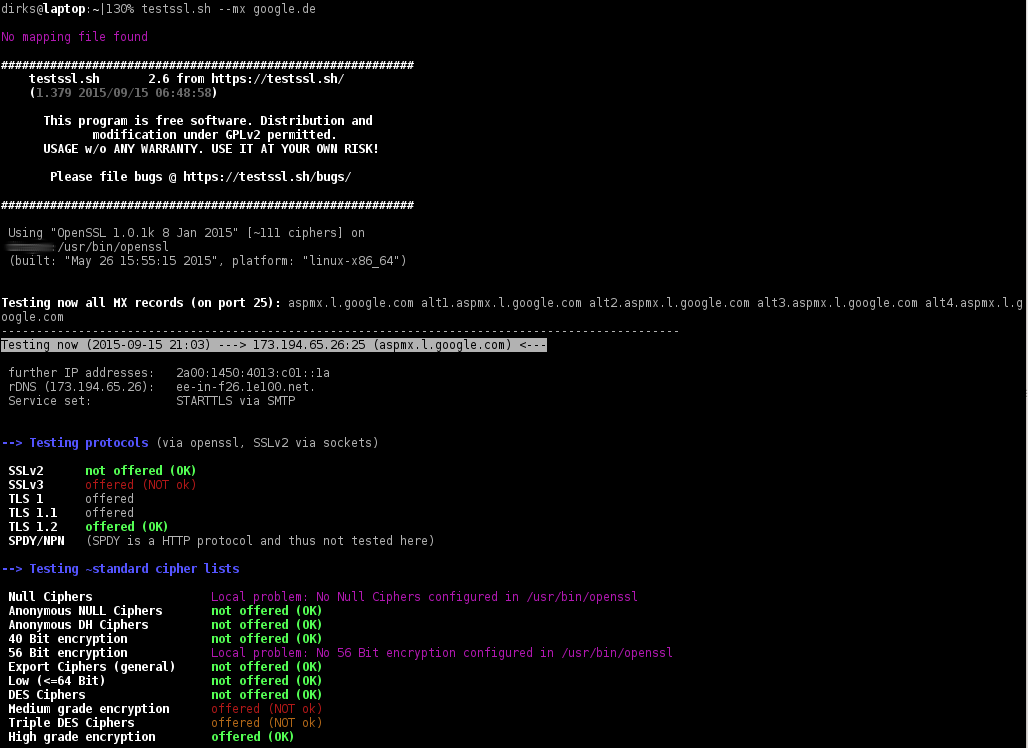This screenshot has height=748, width=1028.
Task: Select the '40 Bit encryption' label
Action: coord(68,639)
